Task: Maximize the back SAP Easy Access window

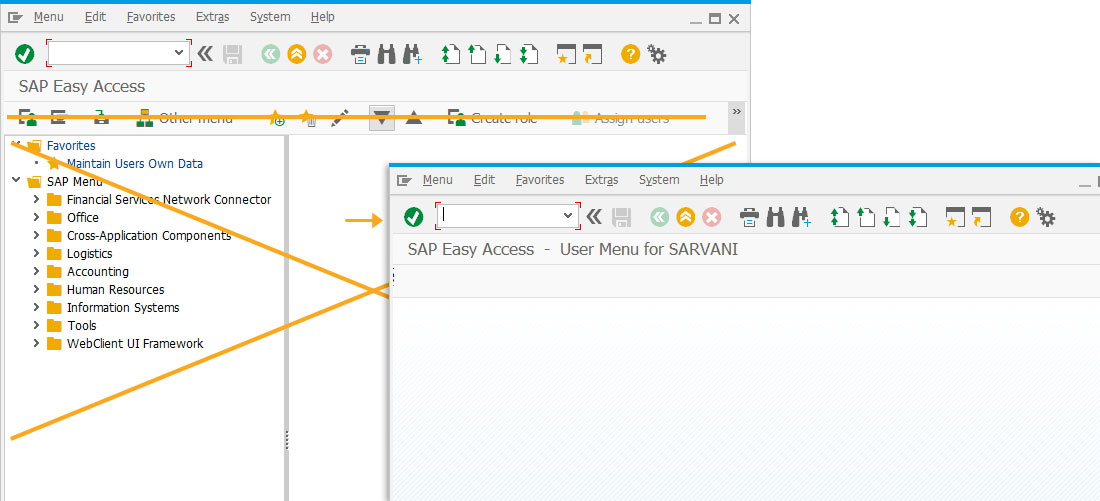Action: click(715, 19)
